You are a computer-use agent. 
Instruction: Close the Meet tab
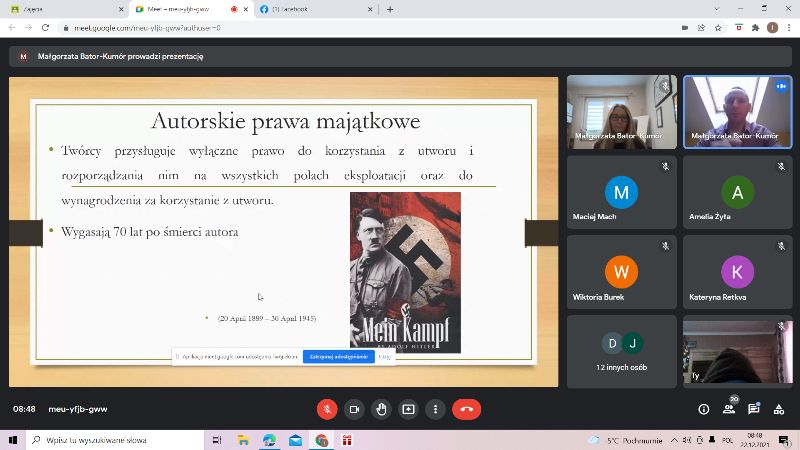pos(246,9)
